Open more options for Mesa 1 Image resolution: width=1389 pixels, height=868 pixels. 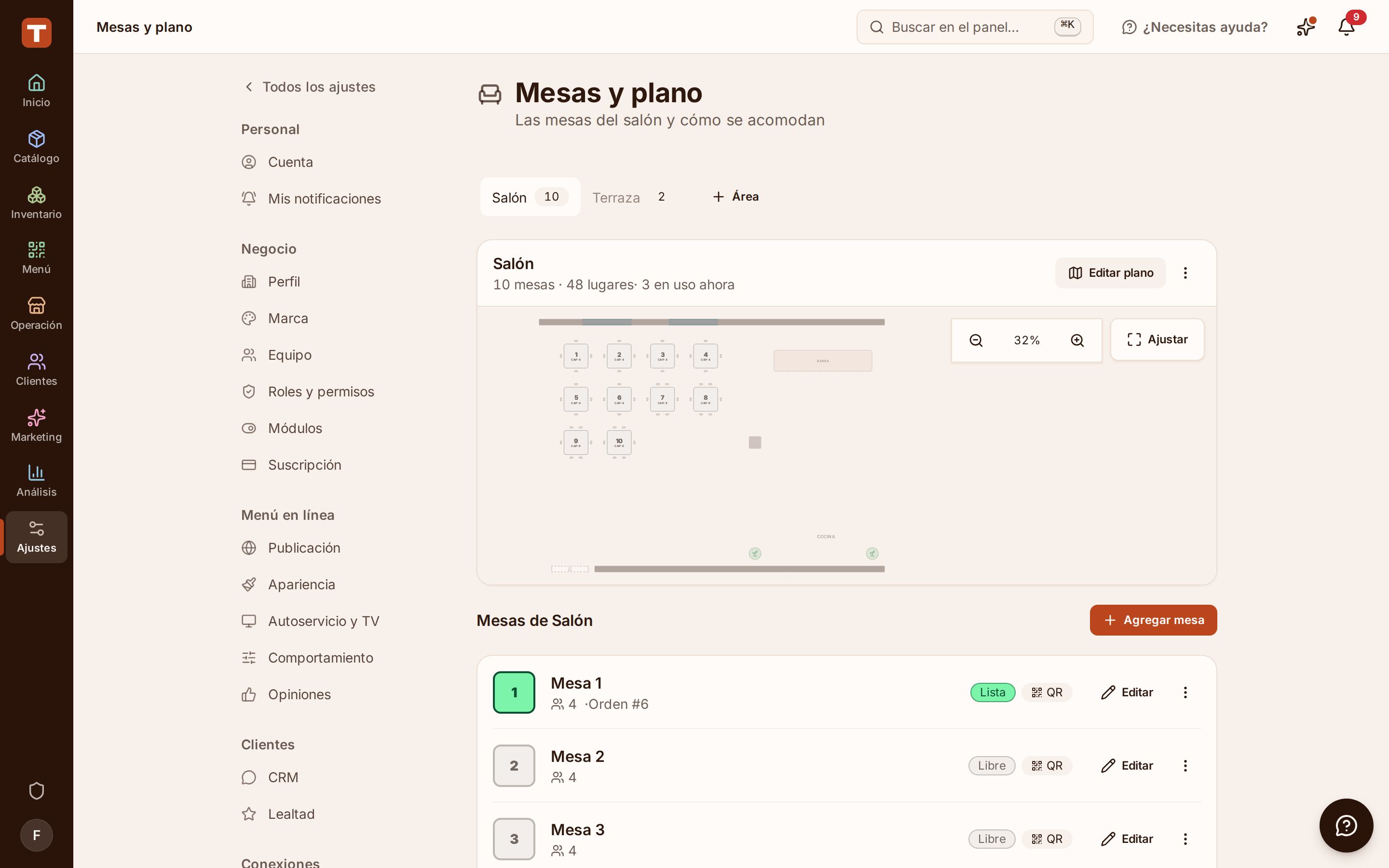point(1185,692)
